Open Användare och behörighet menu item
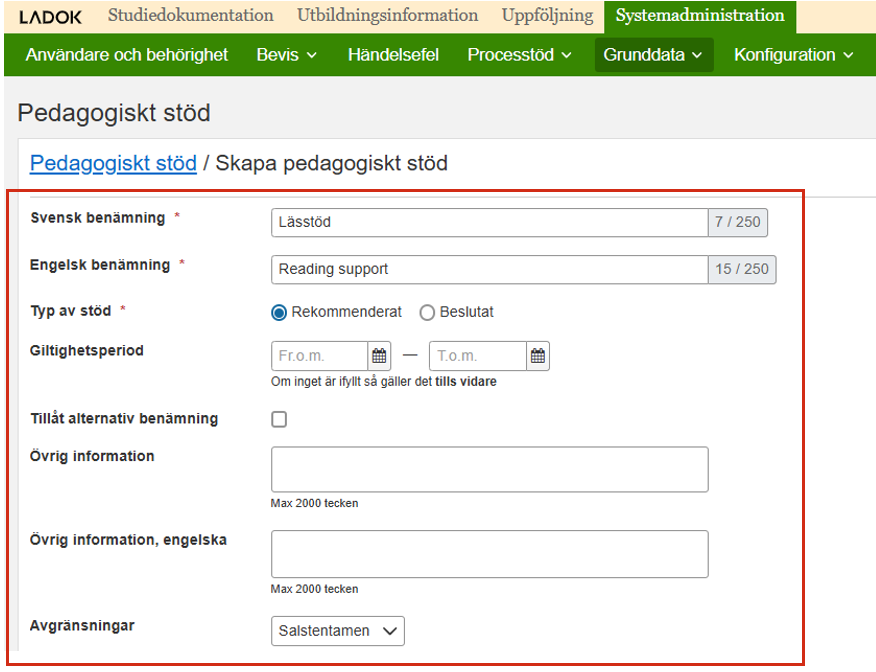 (x=127, y=55)
